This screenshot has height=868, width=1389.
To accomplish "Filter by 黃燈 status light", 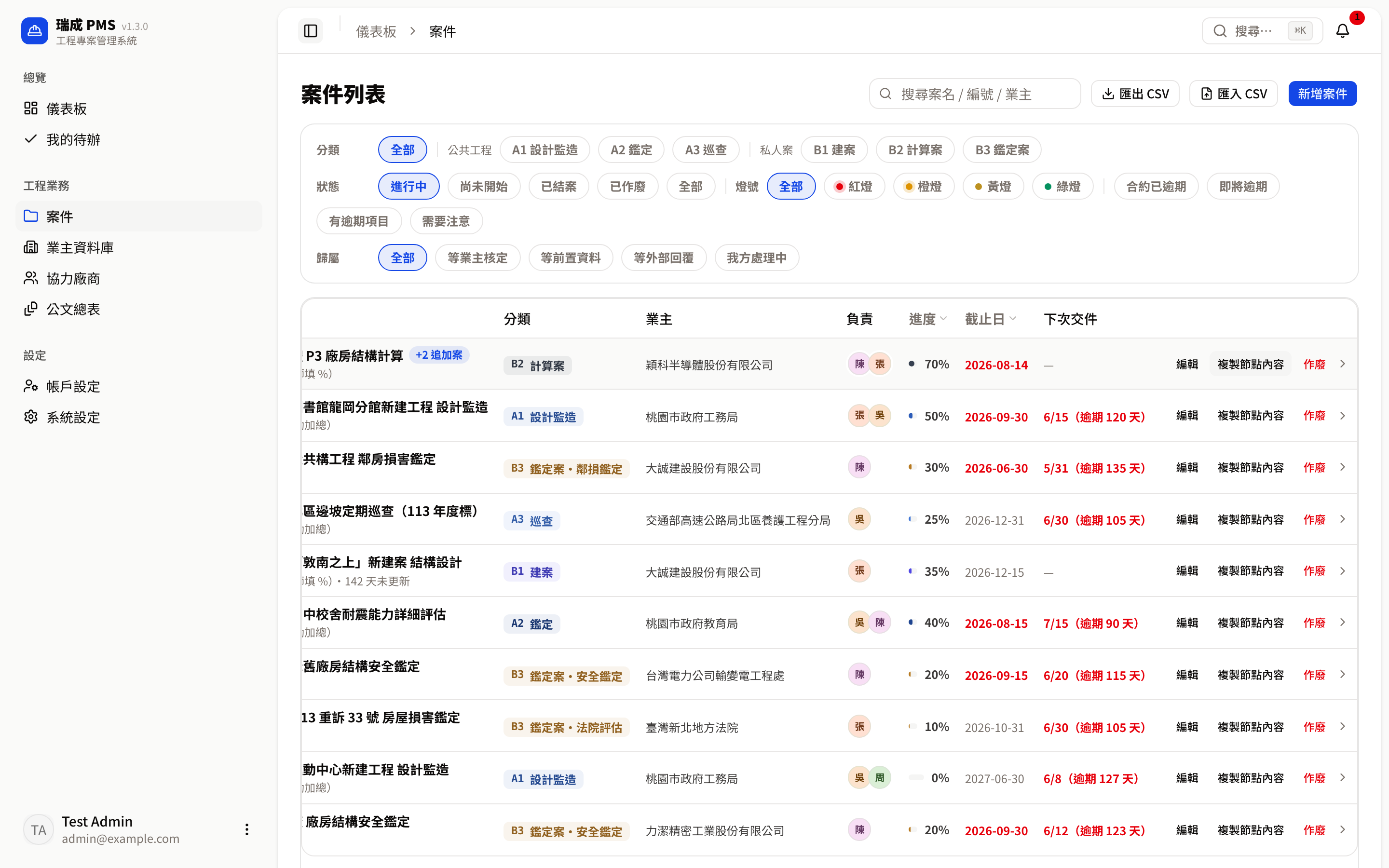I will click(x=993, y=187).
